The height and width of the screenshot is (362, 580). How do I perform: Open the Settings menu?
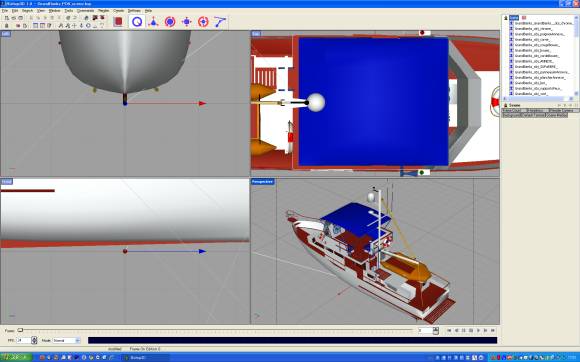pos(134,11)
